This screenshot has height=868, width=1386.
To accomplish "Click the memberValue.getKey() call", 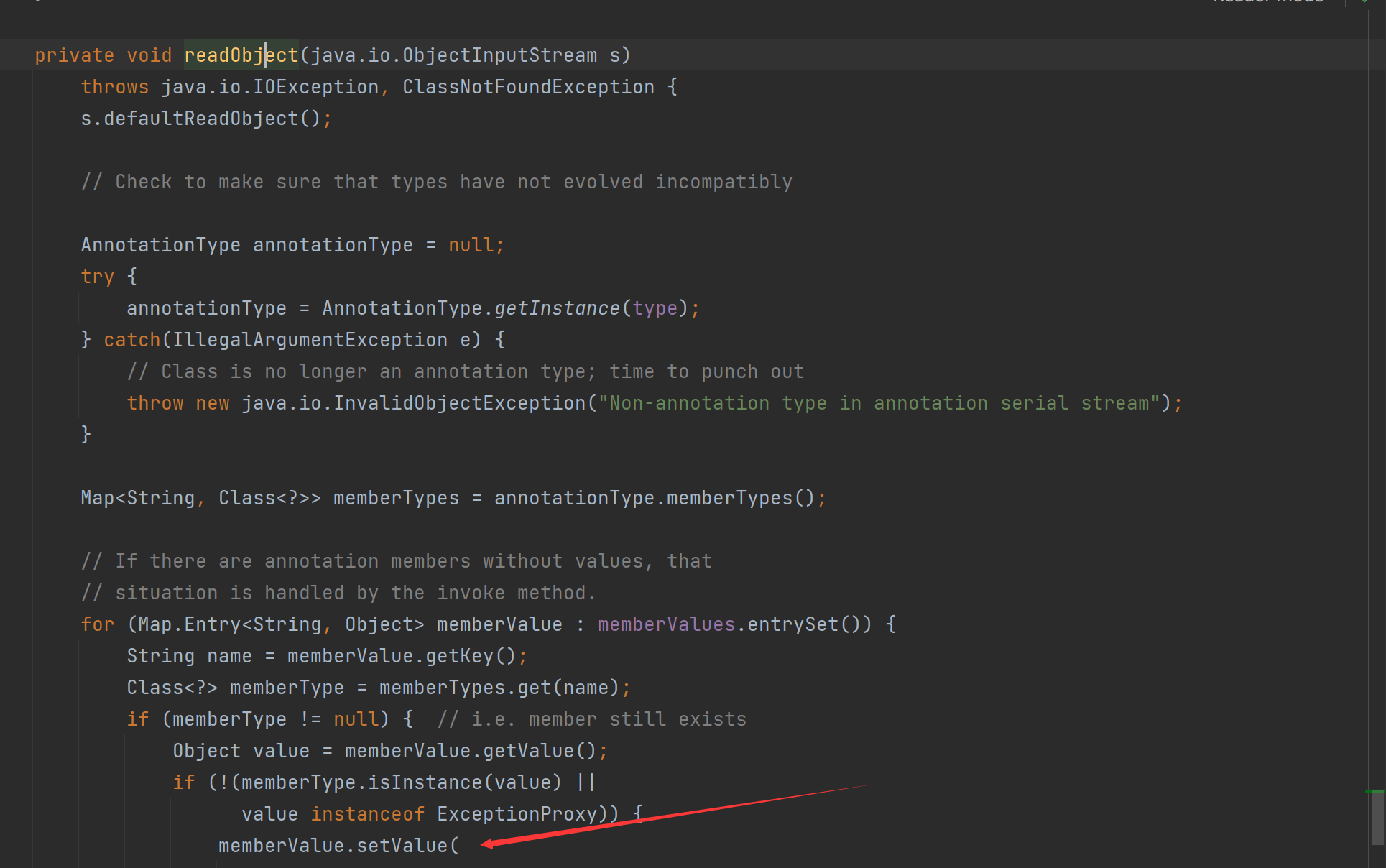I will tap(402, 656).
